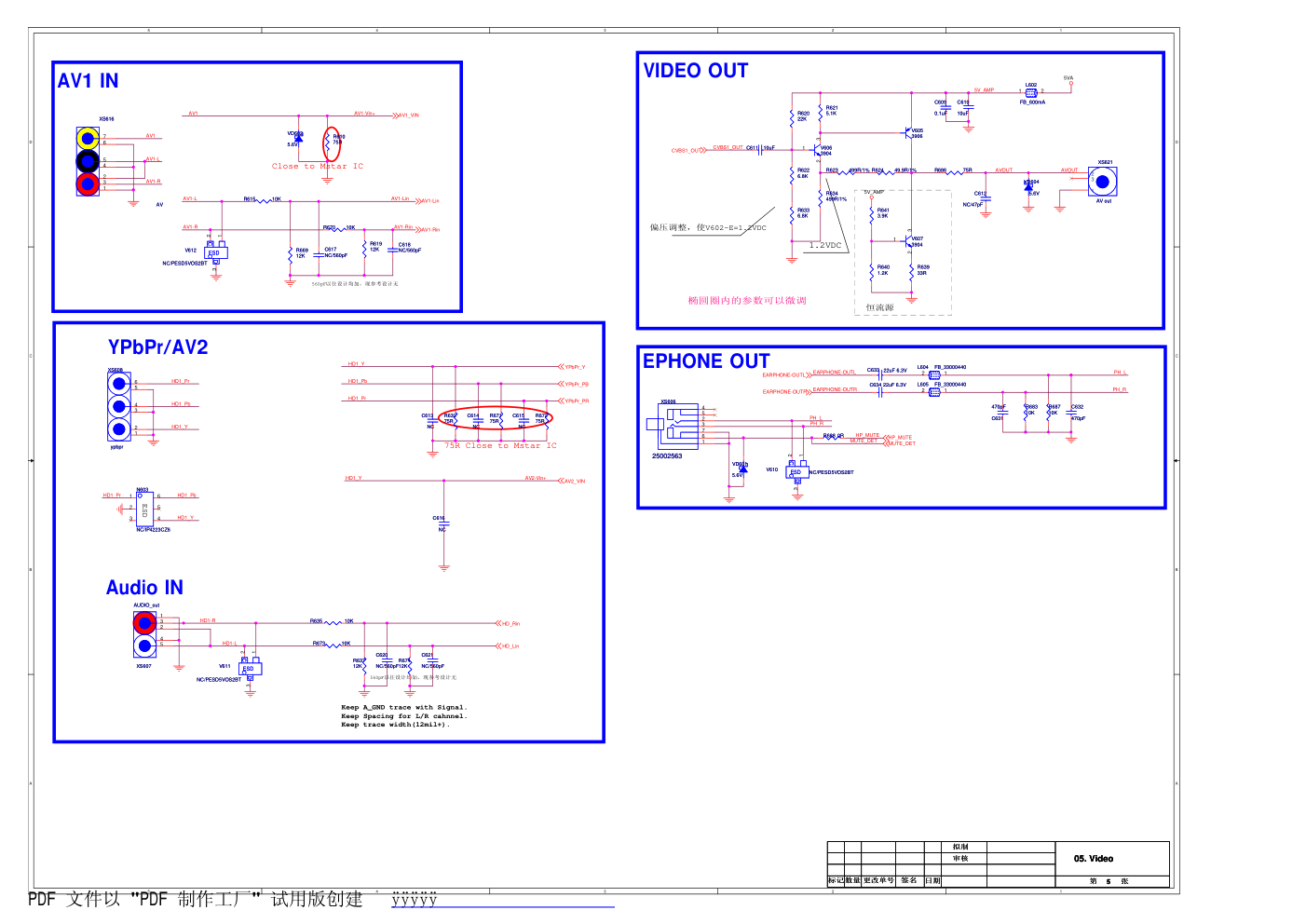Click the red RCA jack in AV1 IN
Image resolution: width=1306 pixels, height=924 pixels.
click(88, 183)
